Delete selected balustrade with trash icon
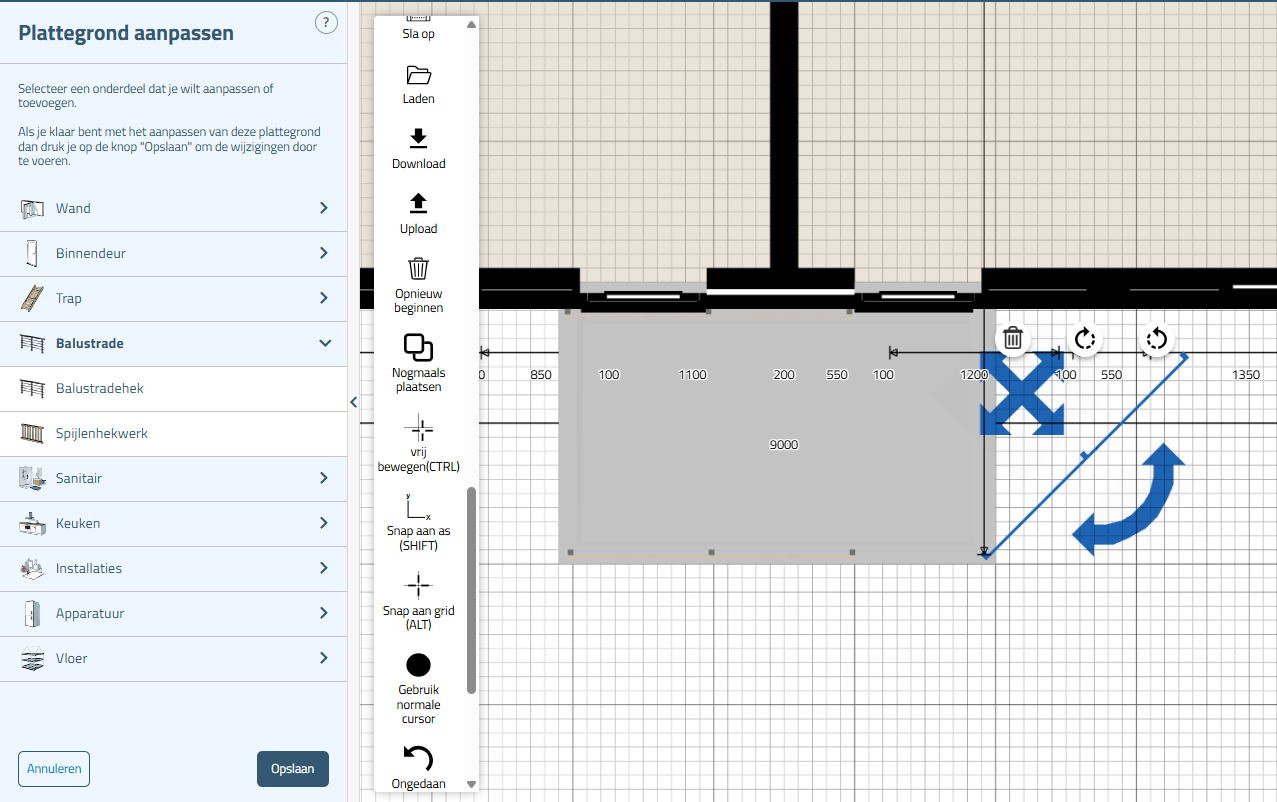1277x802 pixels. [x=1012, y=338]
